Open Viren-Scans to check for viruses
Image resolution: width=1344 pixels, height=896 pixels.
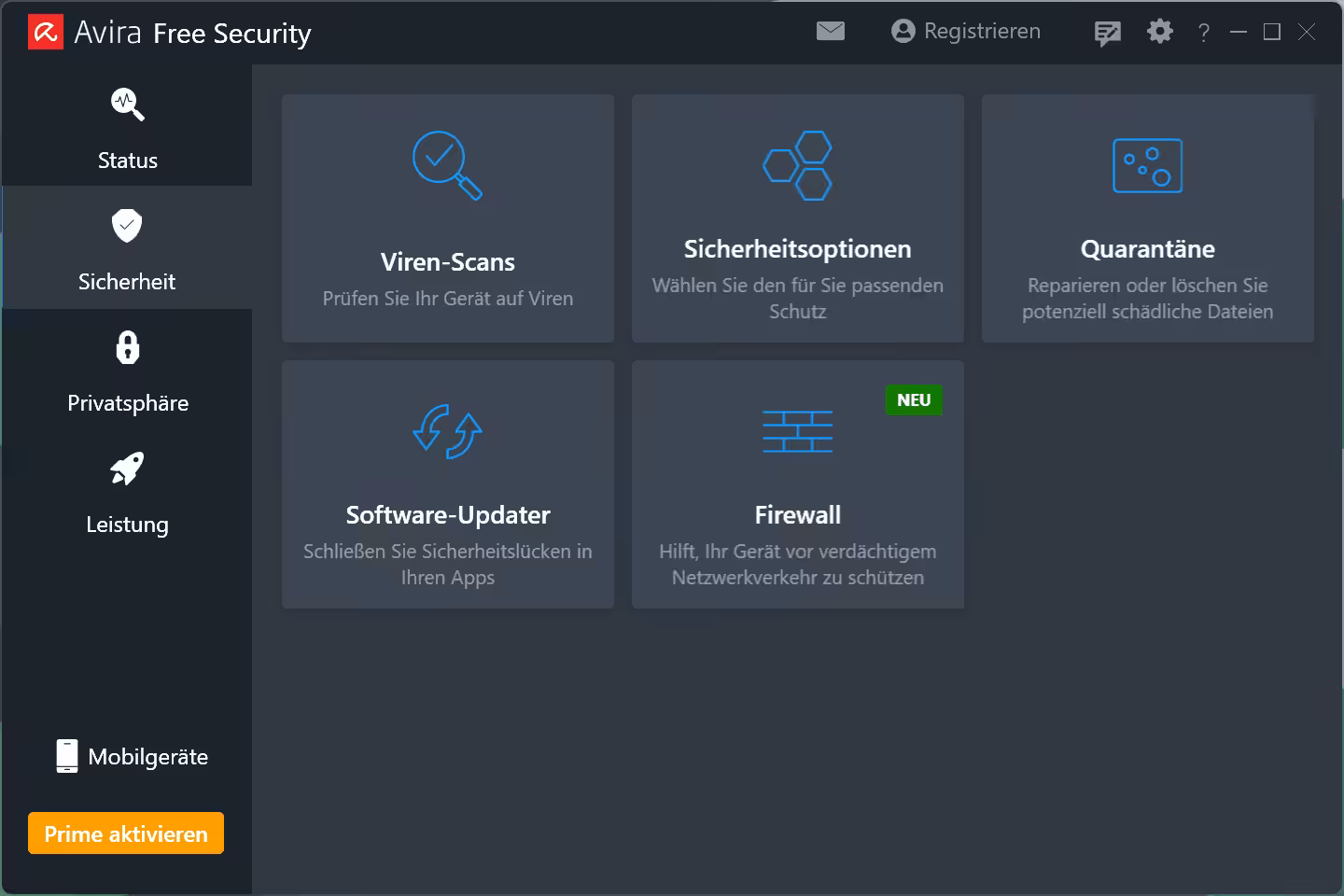click(447, 219)
